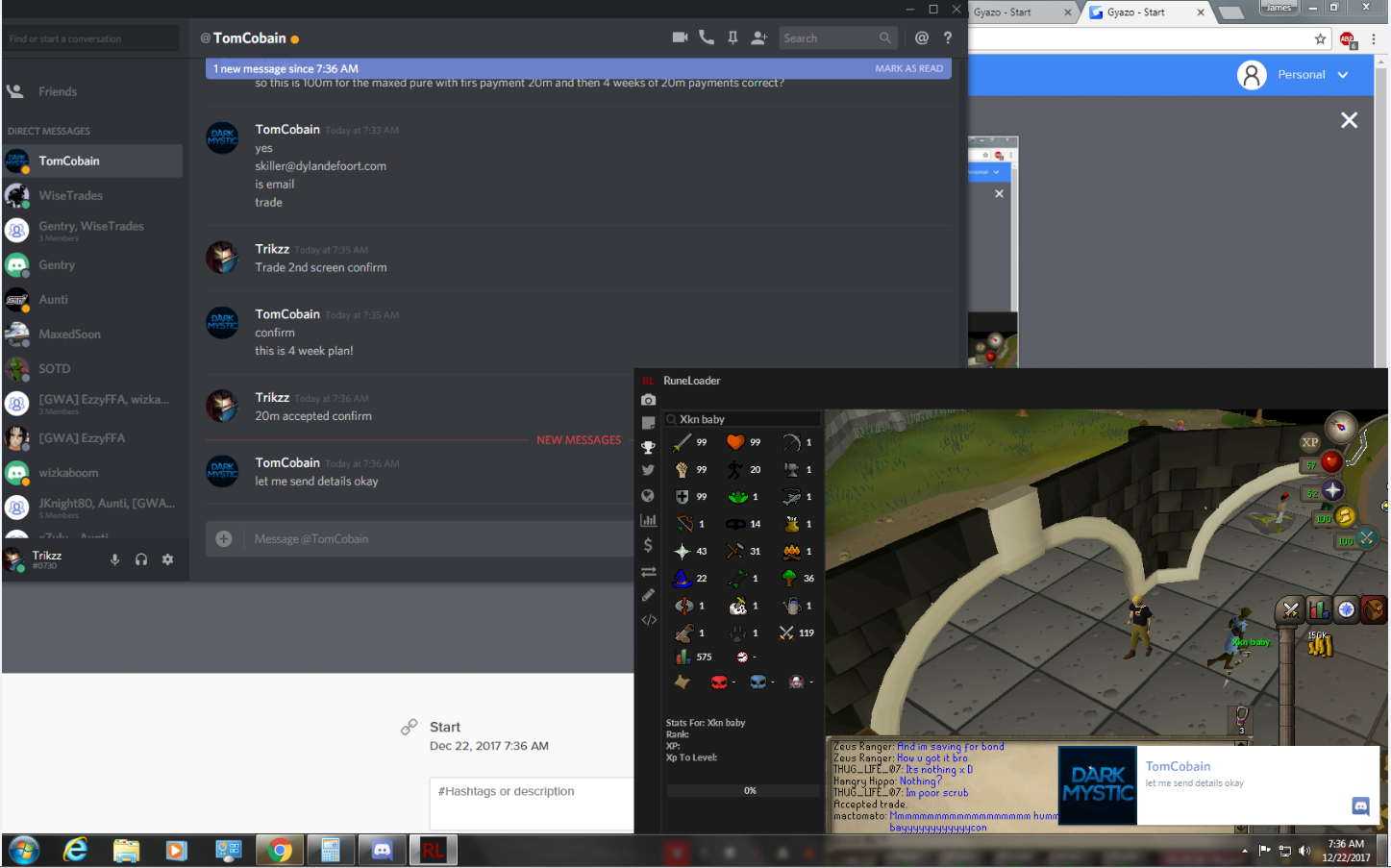Open RuneLoader pencil edit panel
Screen dimensions: 1391x868
(x=648, y=595)
